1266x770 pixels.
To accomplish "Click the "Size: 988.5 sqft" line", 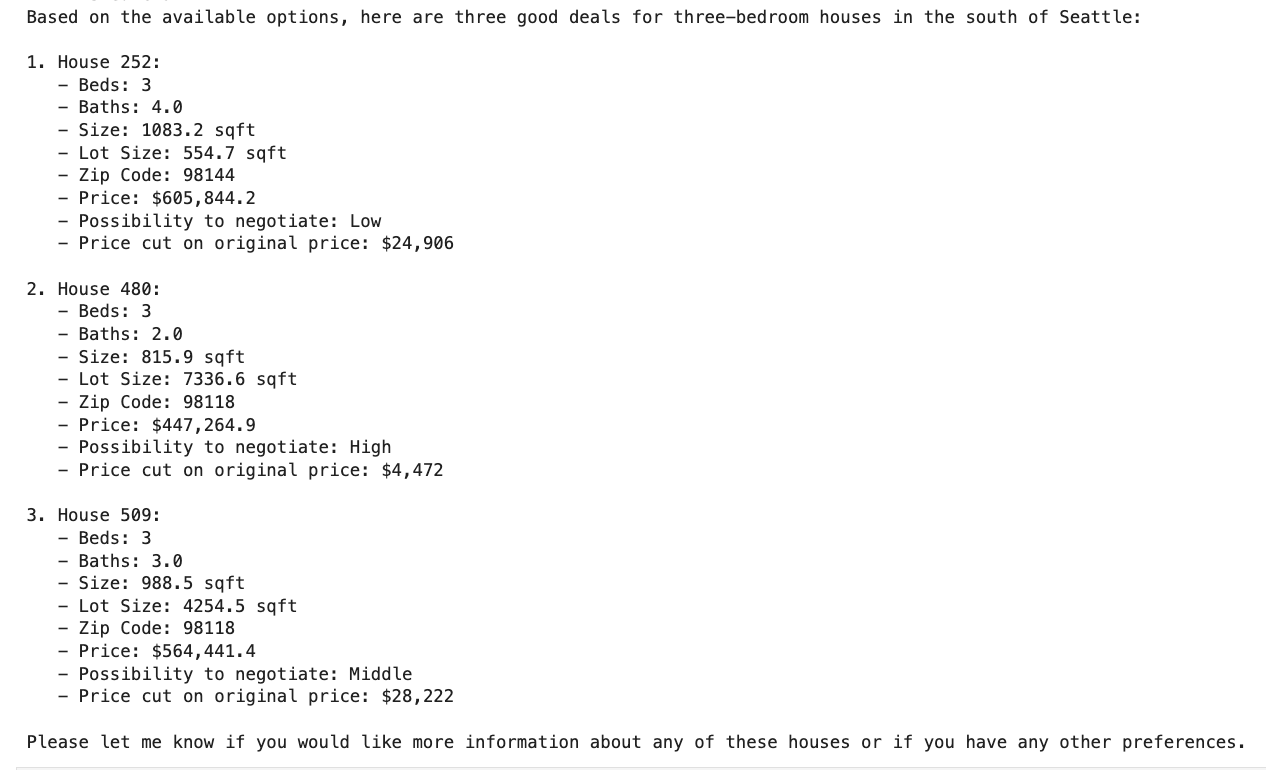I will (x=161, y=583).
